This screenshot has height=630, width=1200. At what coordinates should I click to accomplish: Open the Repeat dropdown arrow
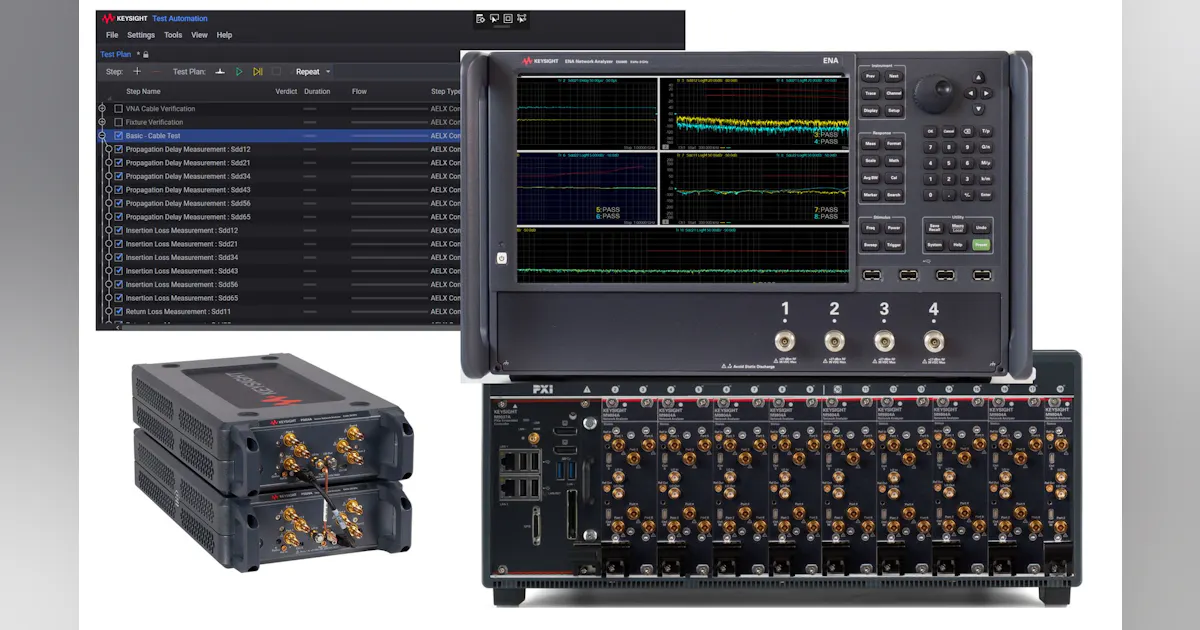tap(328, 72)
